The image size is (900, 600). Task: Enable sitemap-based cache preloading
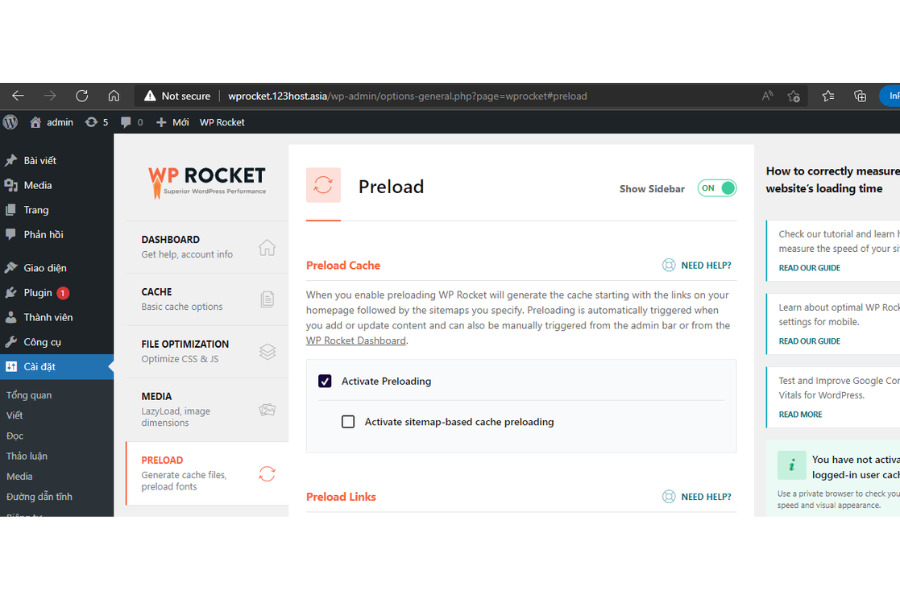click(x=348, y=421)
